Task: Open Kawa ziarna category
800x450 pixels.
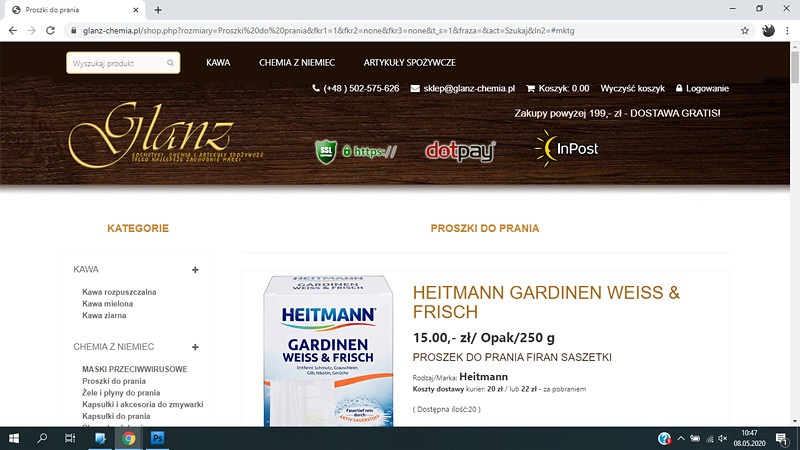Action: (x=104, y=315)
